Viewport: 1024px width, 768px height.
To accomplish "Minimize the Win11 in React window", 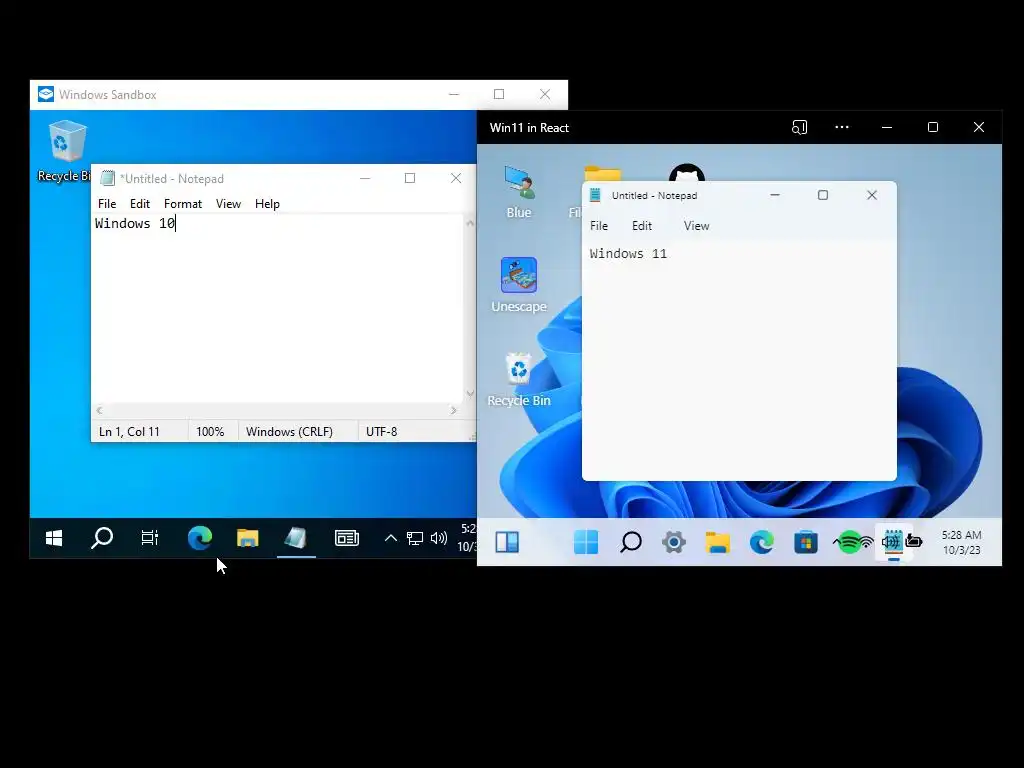I will (887, 127).
